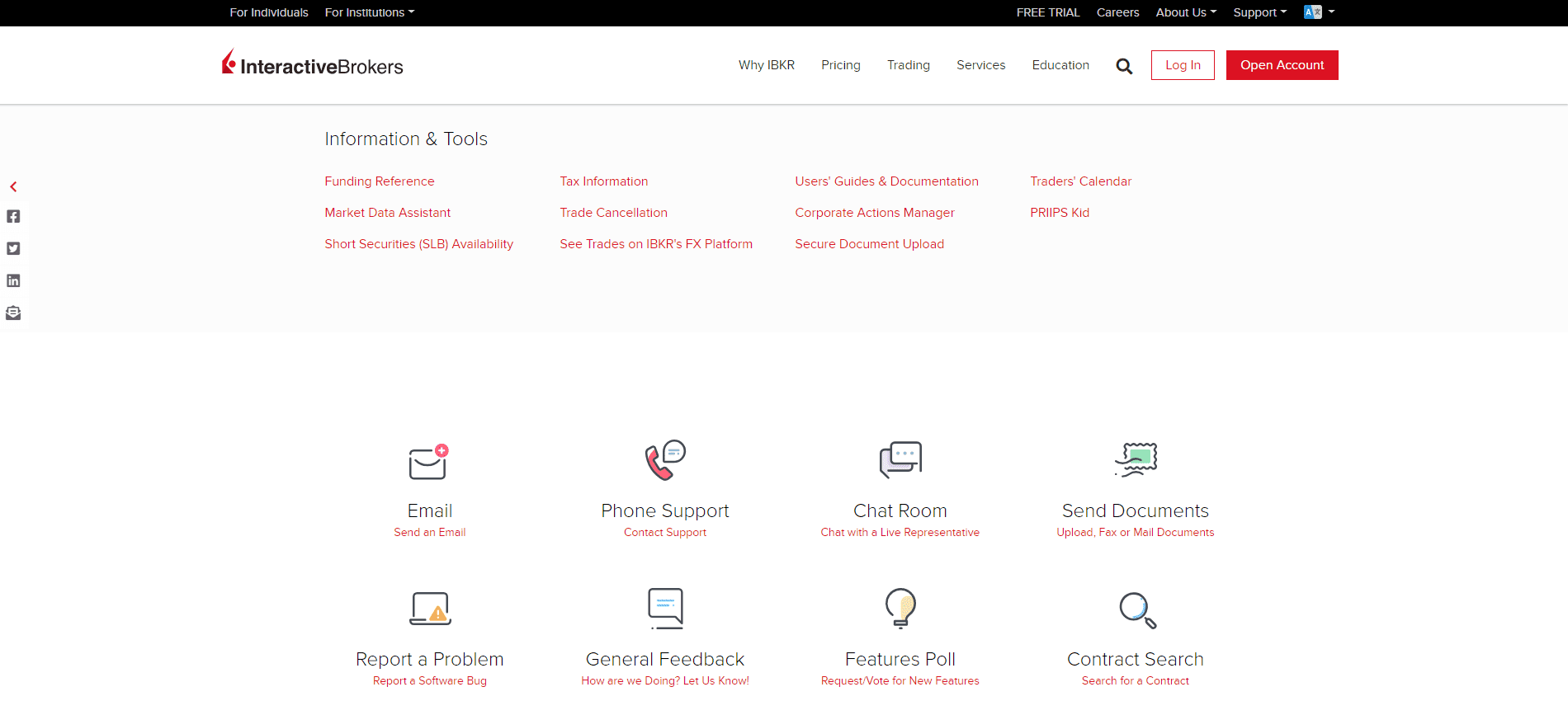The image size is (1568, 701).
Task: Click the General Feedback heading
Action: pyautogui.click(x=665, y=660)
